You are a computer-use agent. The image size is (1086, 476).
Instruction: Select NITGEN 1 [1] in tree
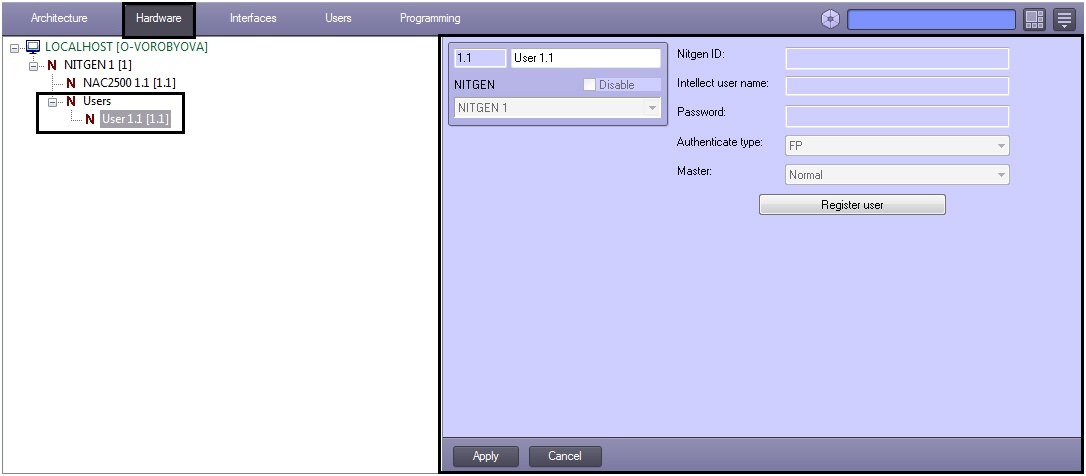click(x=98, y=65)
